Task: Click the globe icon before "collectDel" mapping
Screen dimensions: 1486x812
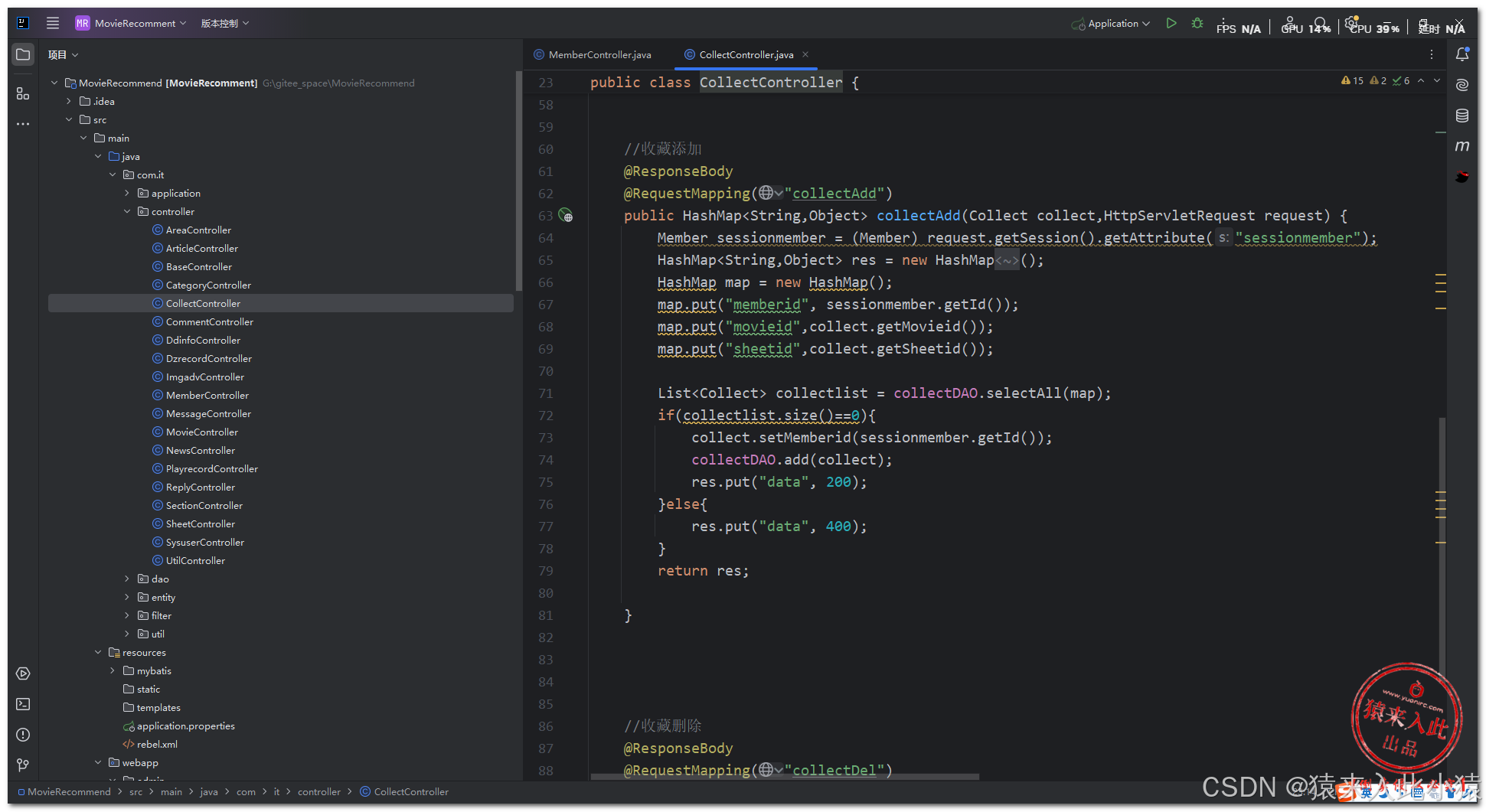Action: click(766, 770)
